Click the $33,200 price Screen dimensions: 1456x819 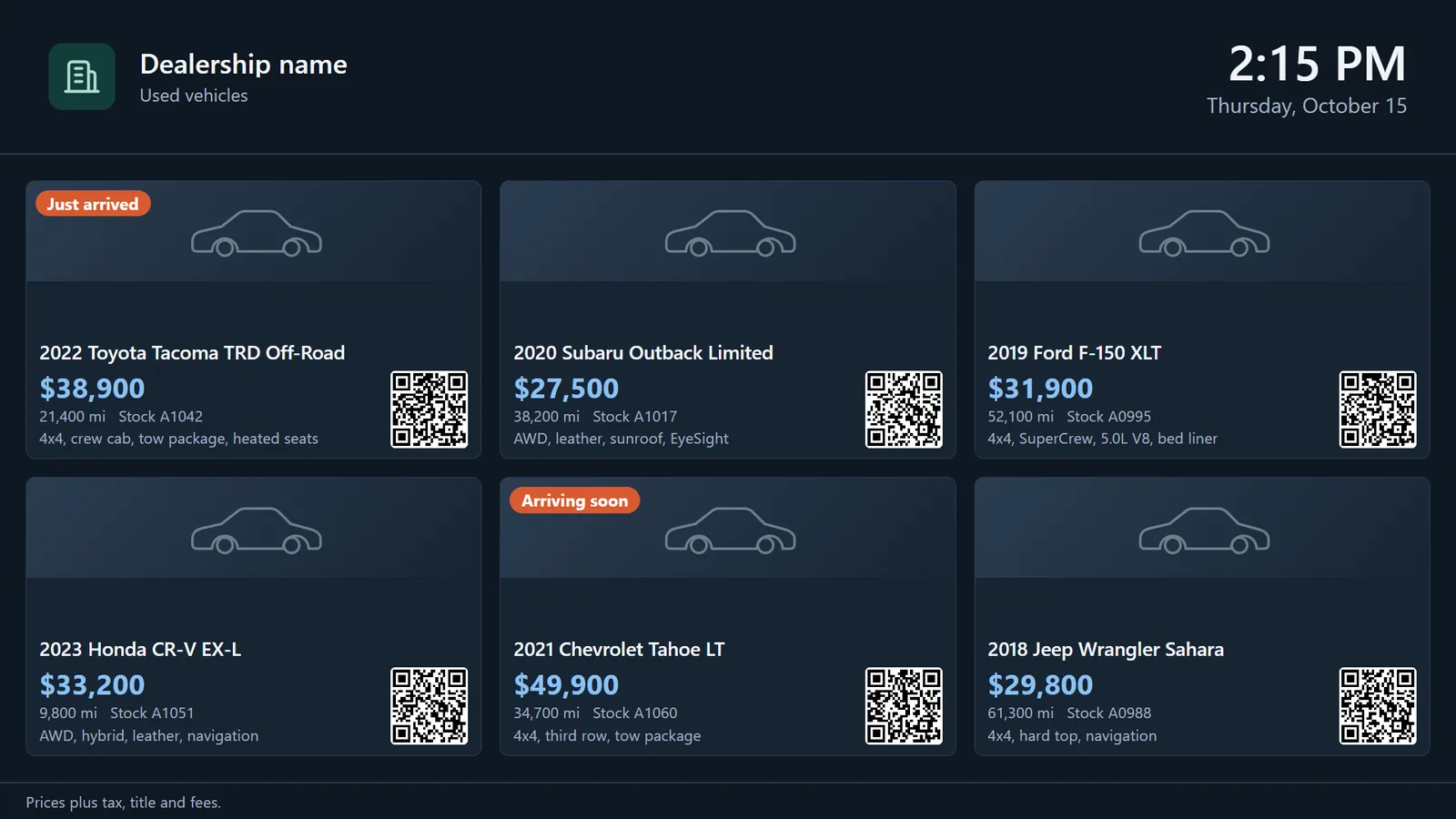point(92,685)
